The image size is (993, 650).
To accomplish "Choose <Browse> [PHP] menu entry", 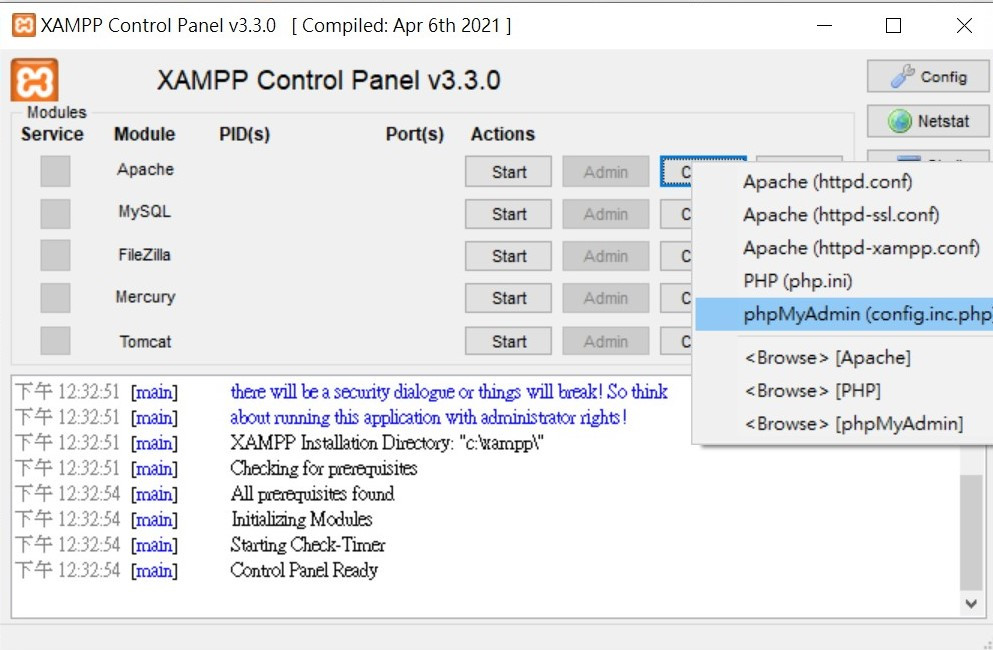I will (x=844, y=391).
